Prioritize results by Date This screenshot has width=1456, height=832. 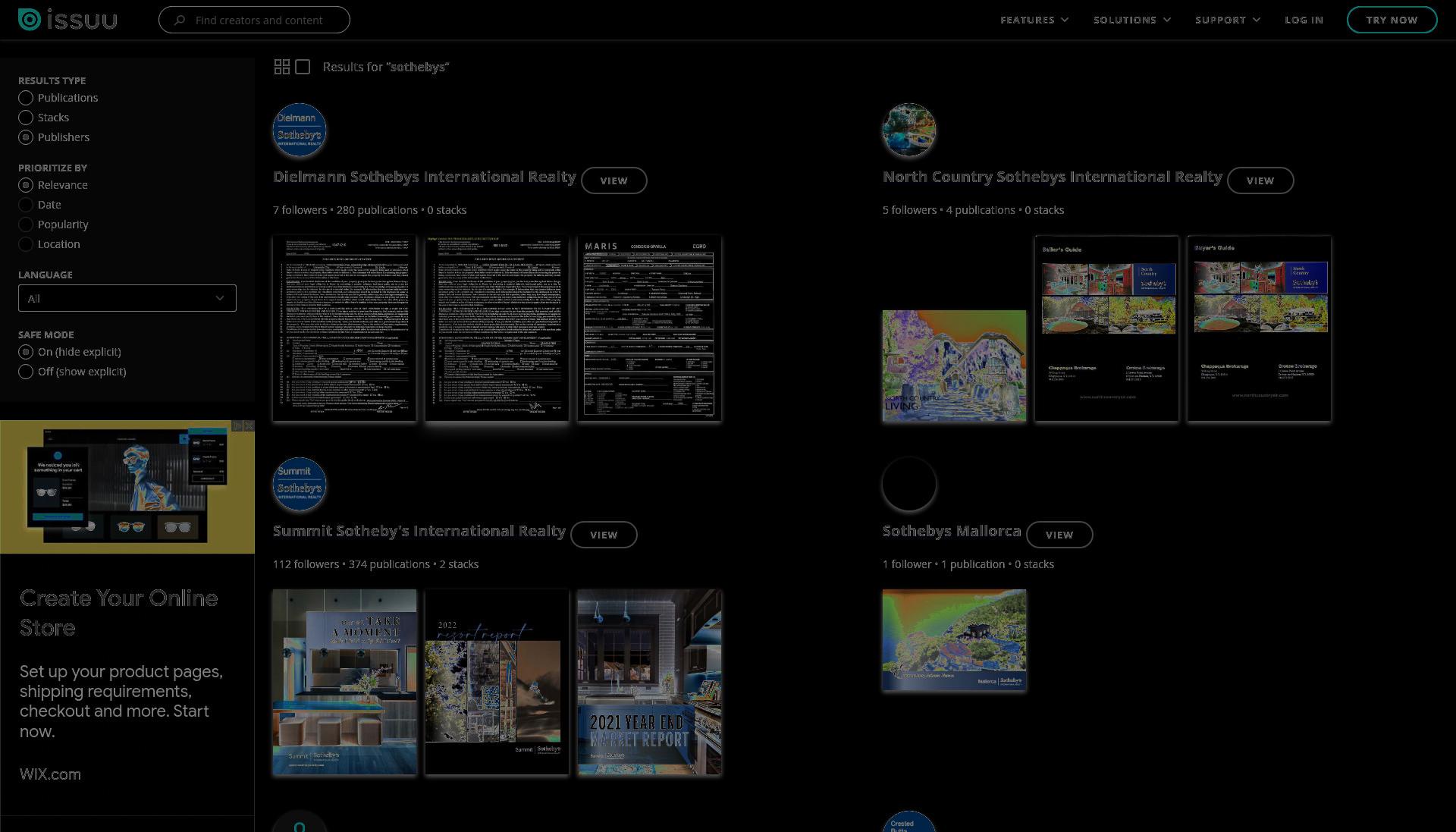[40, 205]
